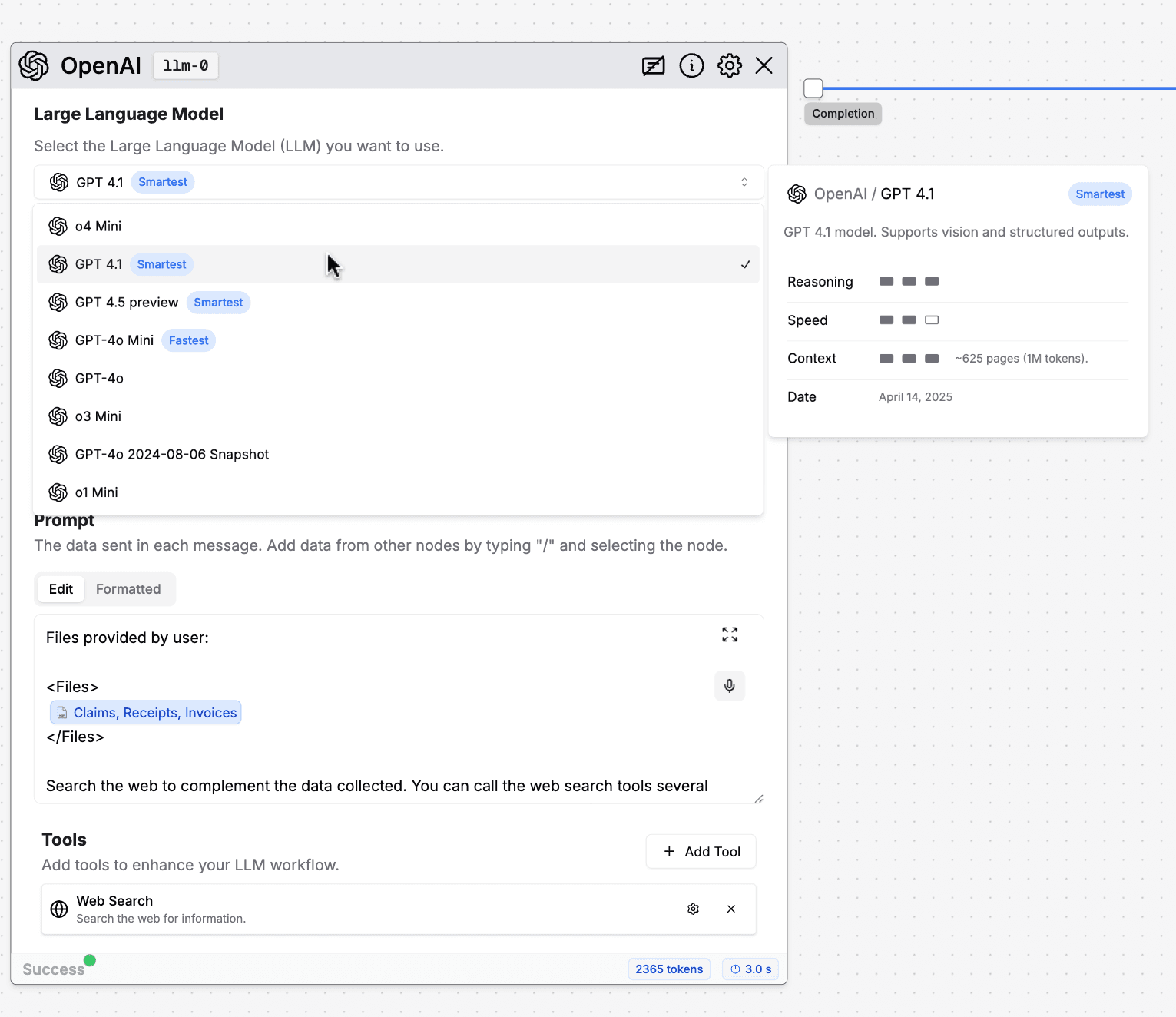The height and width of the screenshot is (1017, 1176).
Task: Expand the prompt editor to fullscreen
Action: [x=730, y=634]
